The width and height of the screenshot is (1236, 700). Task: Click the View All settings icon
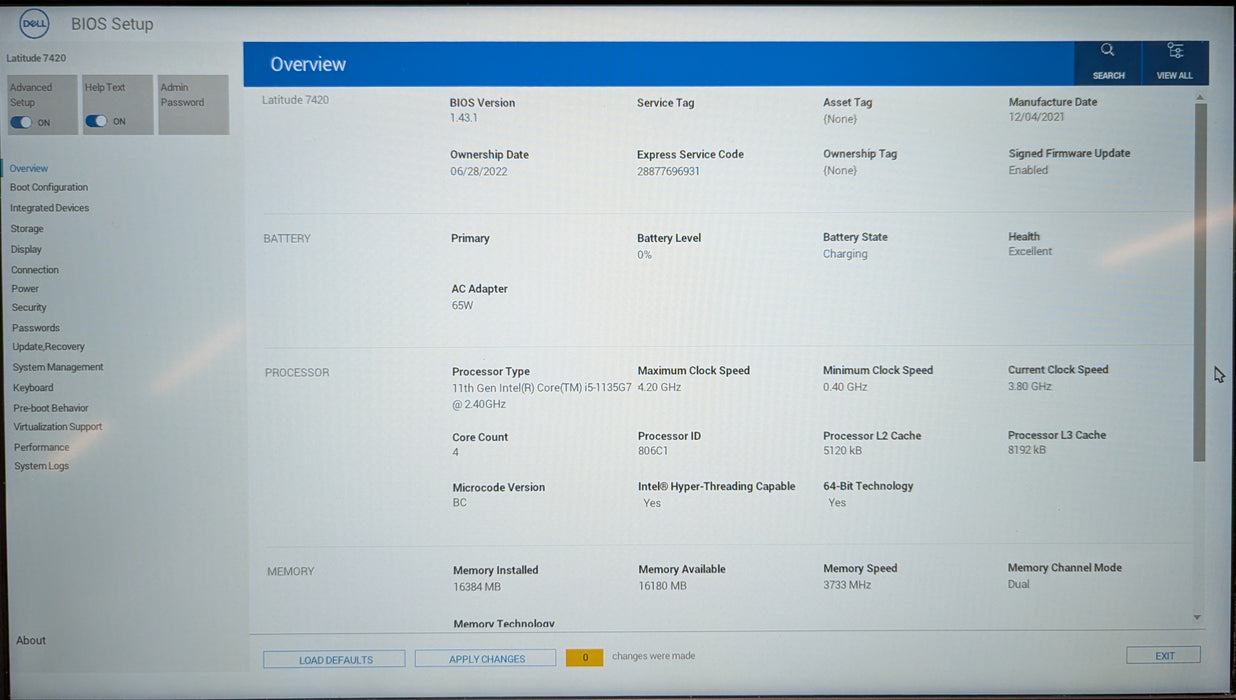coord(1175,50)
